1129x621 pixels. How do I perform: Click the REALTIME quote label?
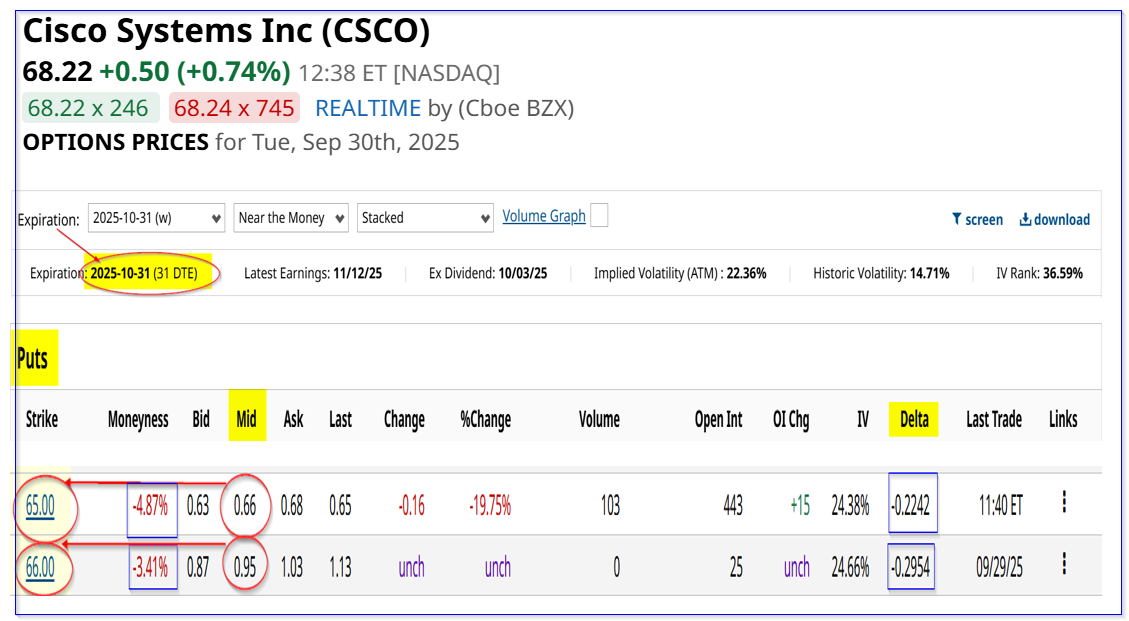pyautogui.click(x=356, y=108)
